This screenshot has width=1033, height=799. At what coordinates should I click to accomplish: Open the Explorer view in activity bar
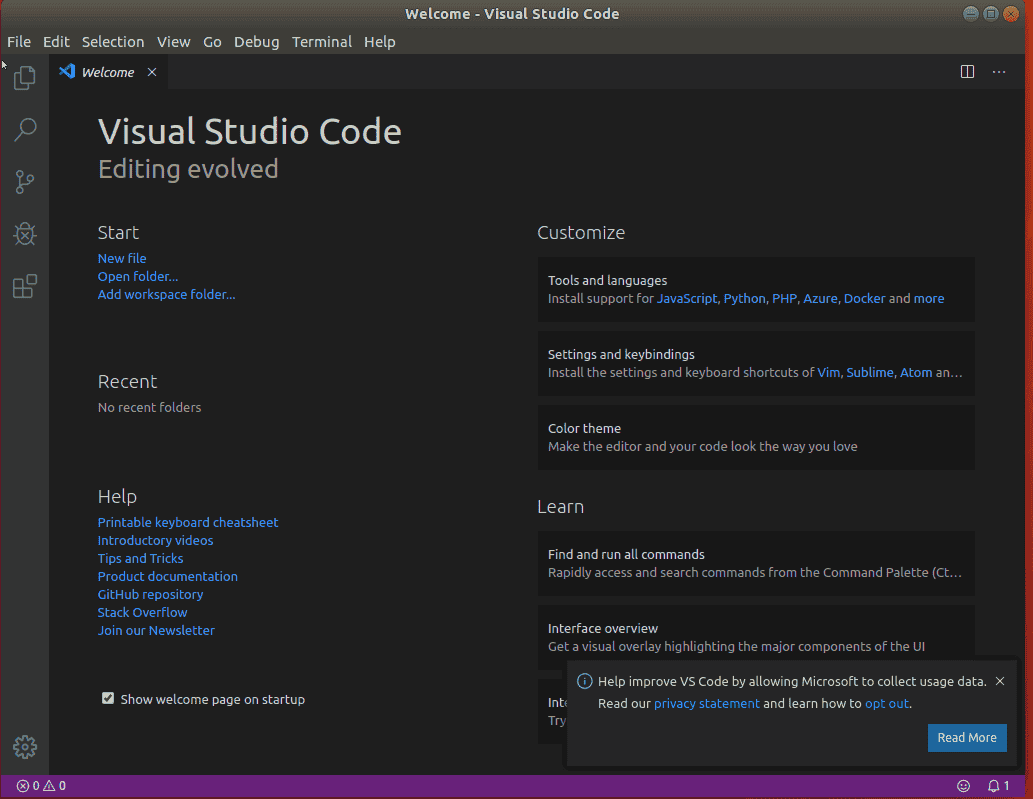24,78
